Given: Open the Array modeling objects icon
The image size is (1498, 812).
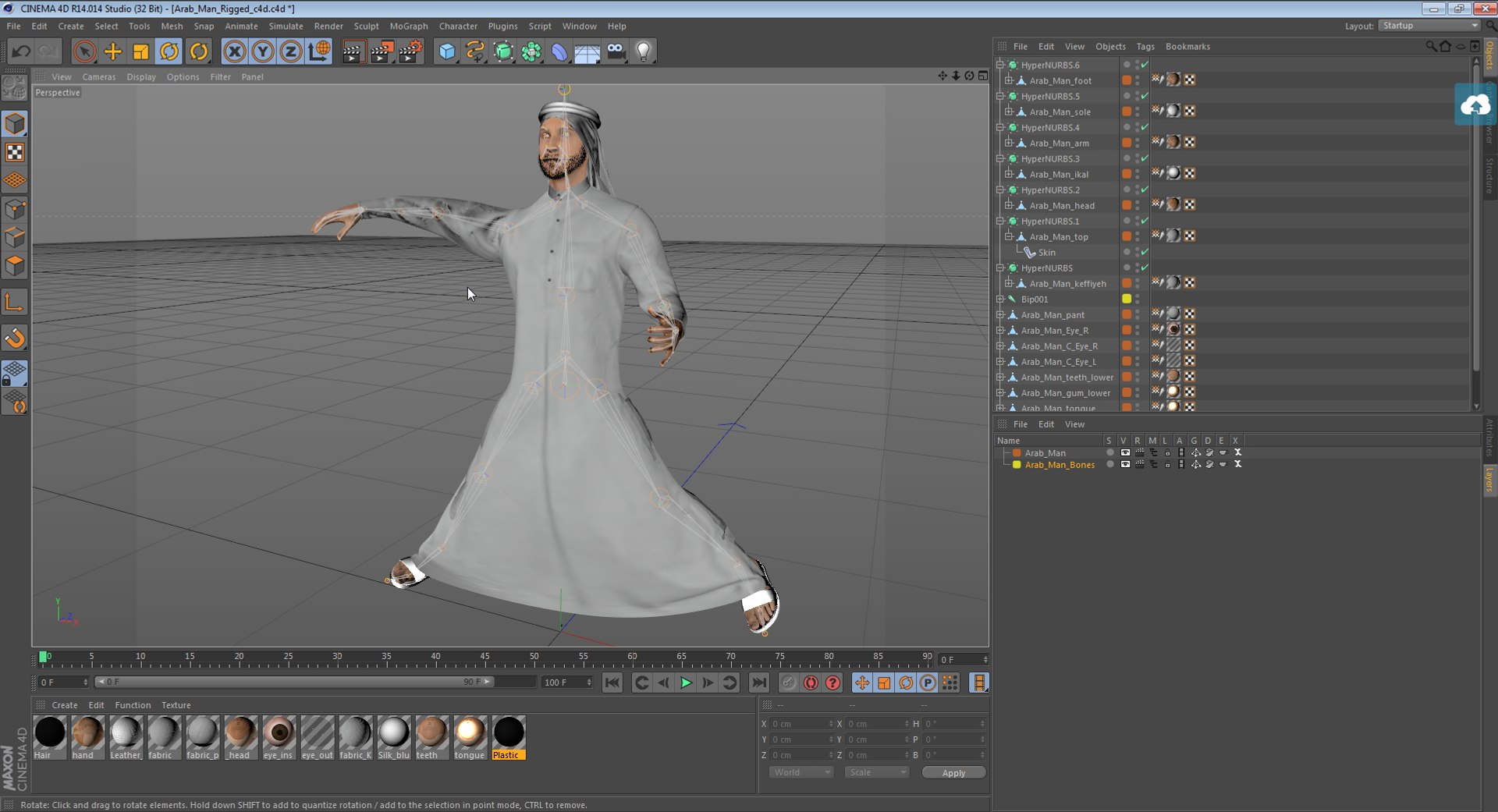Looking at the screenshot, I should [x=531, y=51].
